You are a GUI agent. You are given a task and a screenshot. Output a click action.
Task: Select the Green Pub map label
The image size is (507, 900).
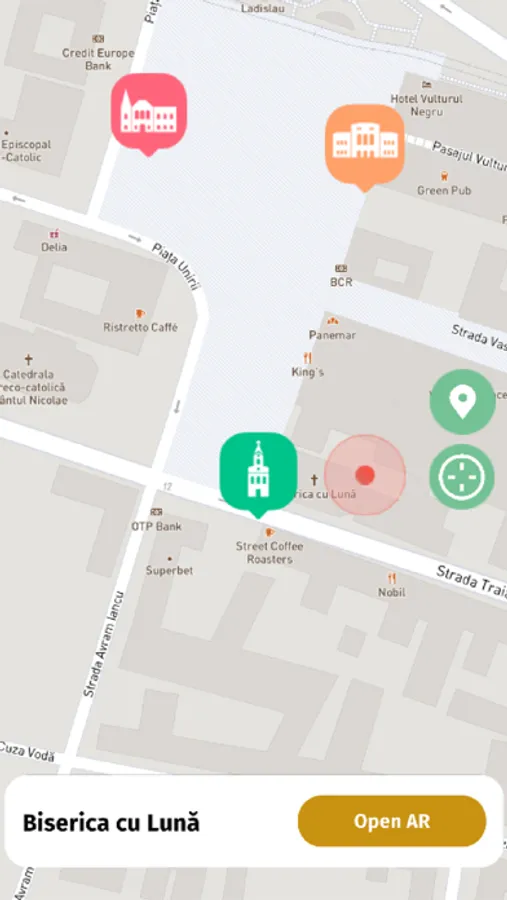[444, 190]
